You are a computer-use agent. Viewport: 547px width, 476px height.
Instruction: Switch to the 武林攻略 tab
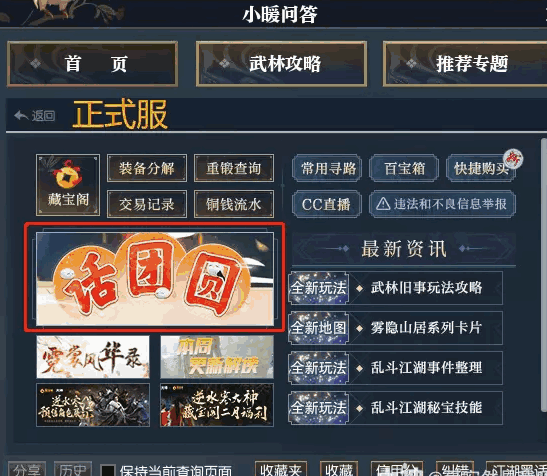click(281, 64)
